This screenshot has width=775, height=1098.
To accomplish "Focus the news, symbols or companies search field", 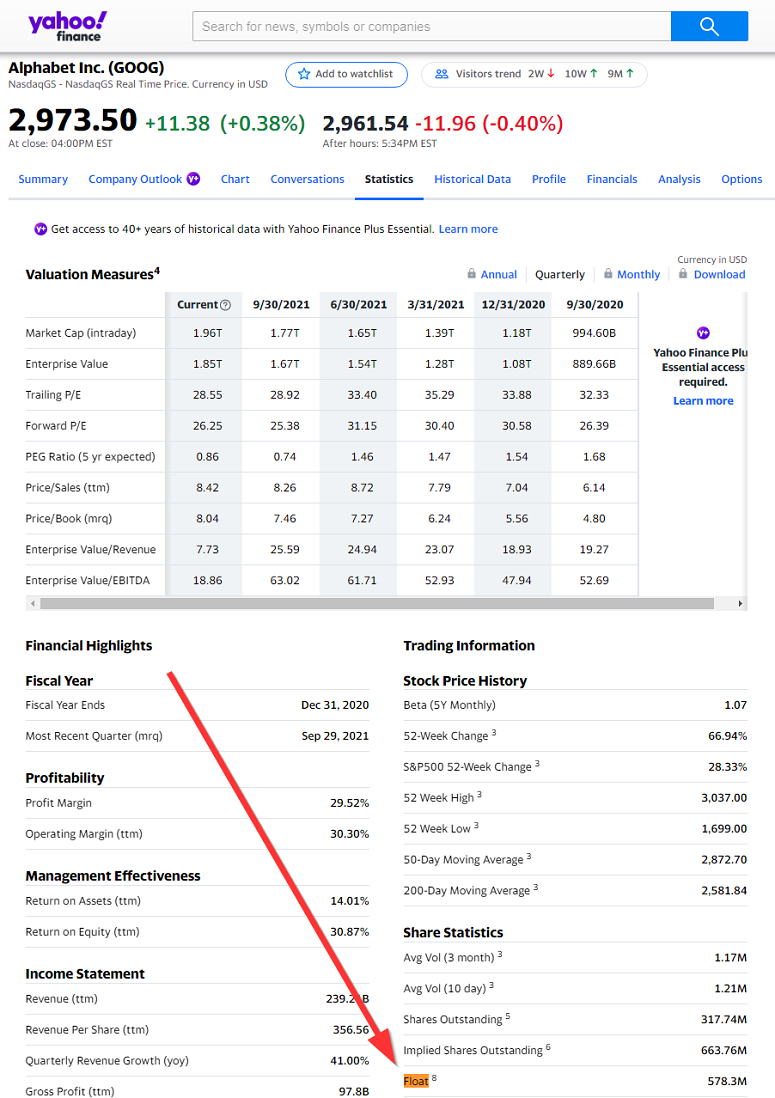I will coord(431,27).
